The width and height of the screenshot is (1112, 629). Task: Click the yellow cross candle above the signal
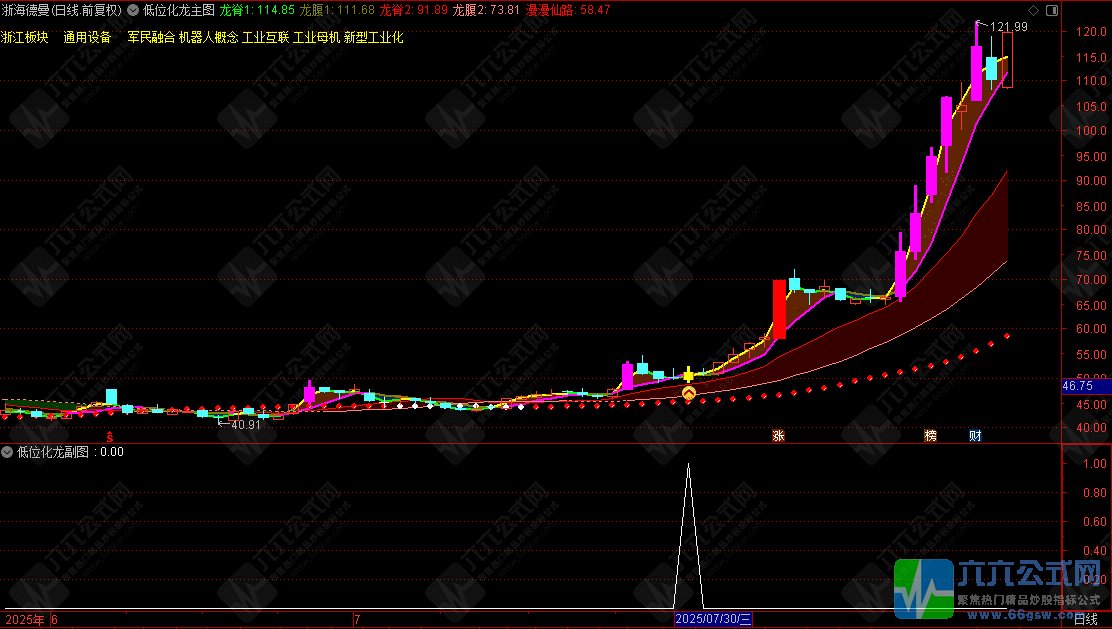tap(688, 374)
